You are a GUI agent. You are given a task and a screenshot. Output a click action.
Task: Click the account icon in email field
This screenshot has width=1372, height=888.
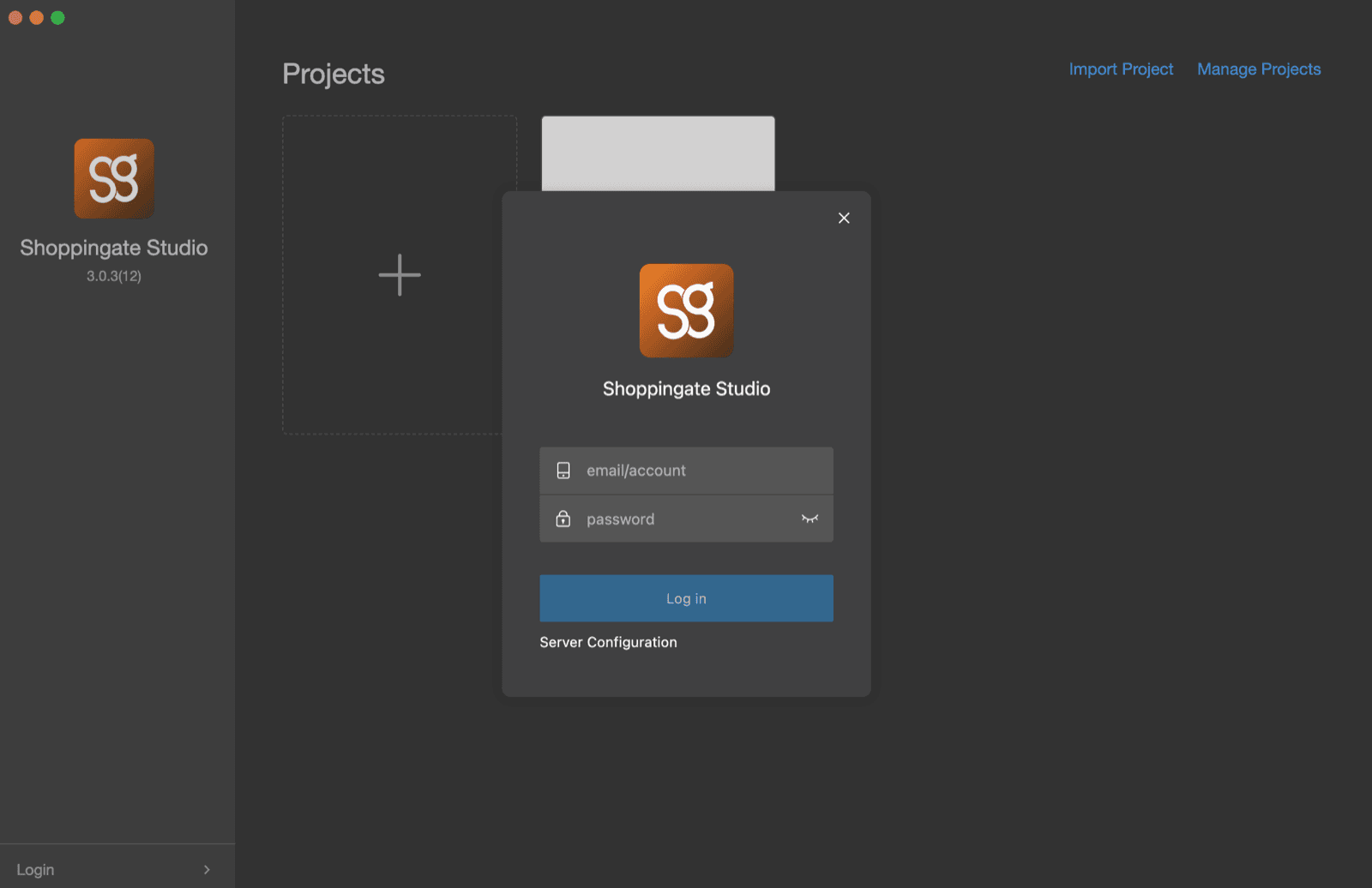pyautogui.click(x=563, y=471)
